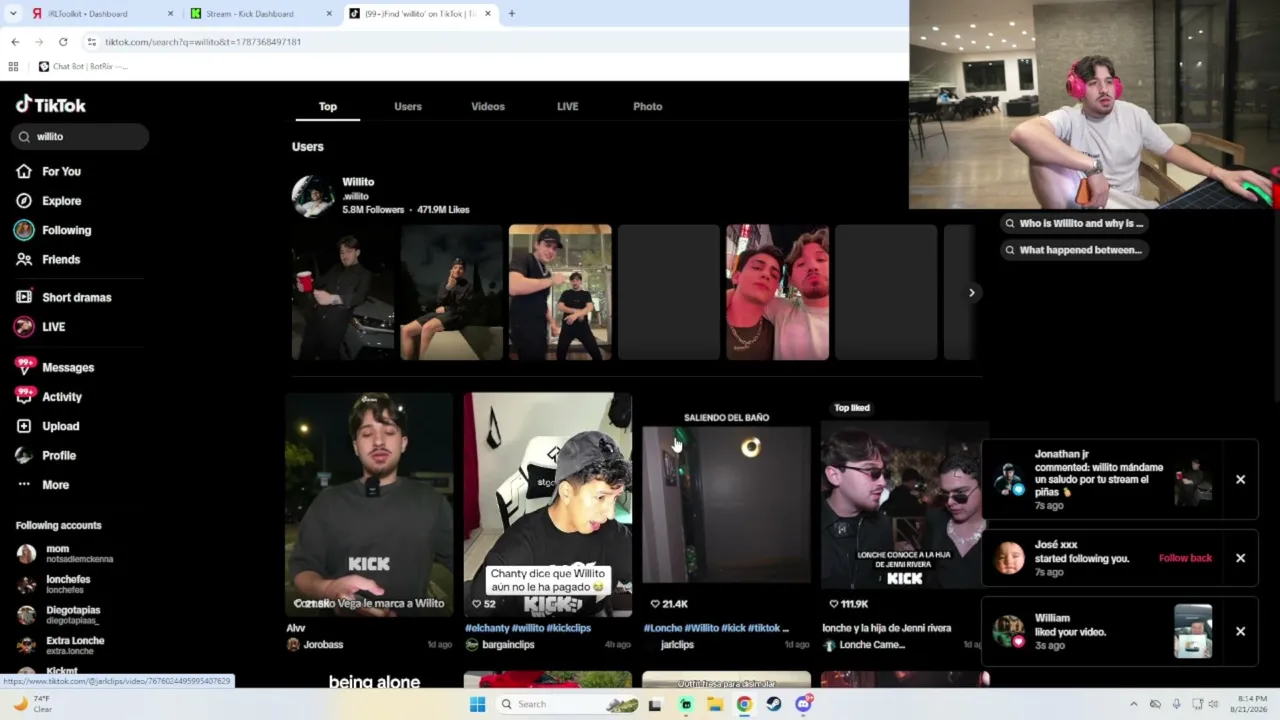Screen dimensions: 1280x720
Task: Open the 'mom' following account
Action: click(x=65, y=554)
